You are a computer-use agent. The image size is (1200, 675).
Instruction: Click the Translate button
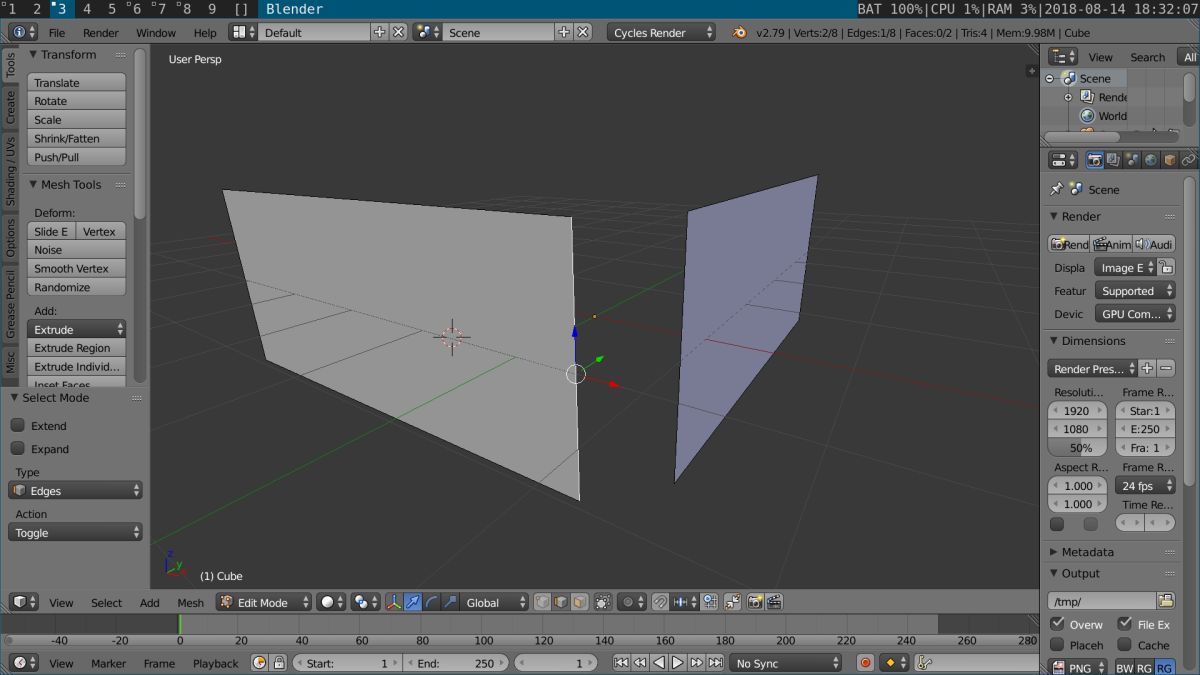pos(77,82)
